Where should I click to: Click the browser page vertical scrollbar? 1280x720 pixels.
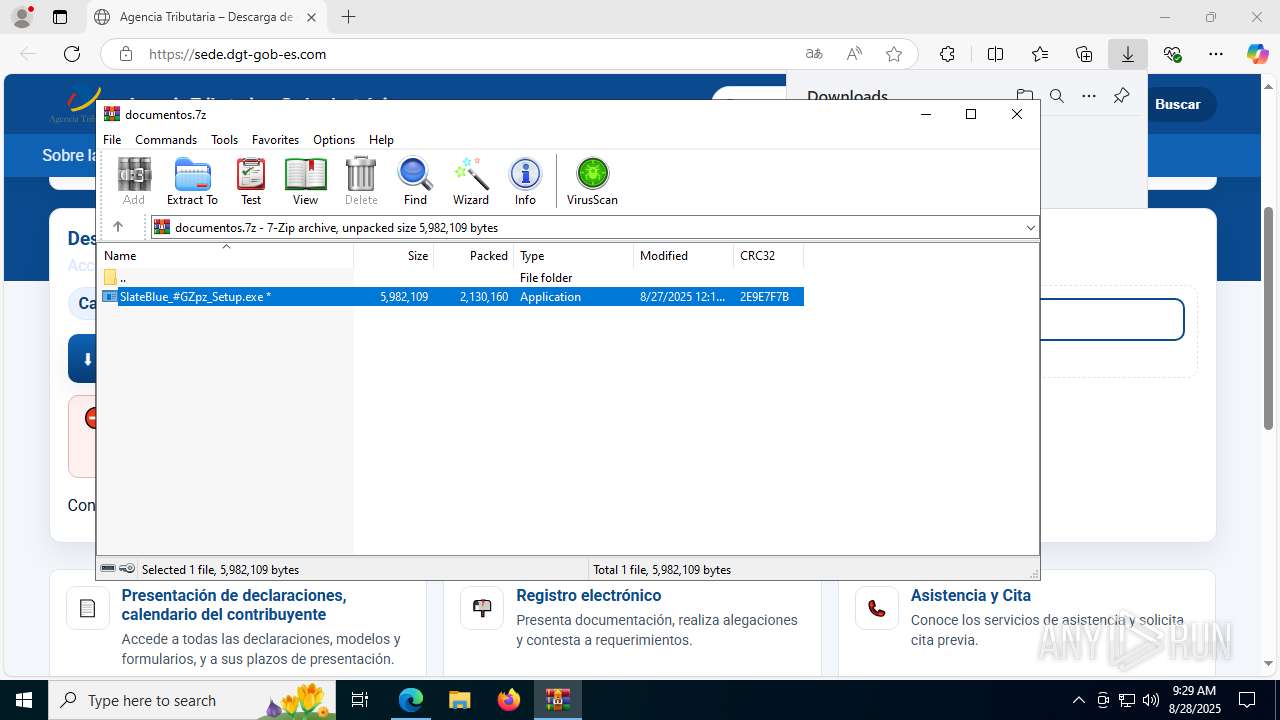1269,318
